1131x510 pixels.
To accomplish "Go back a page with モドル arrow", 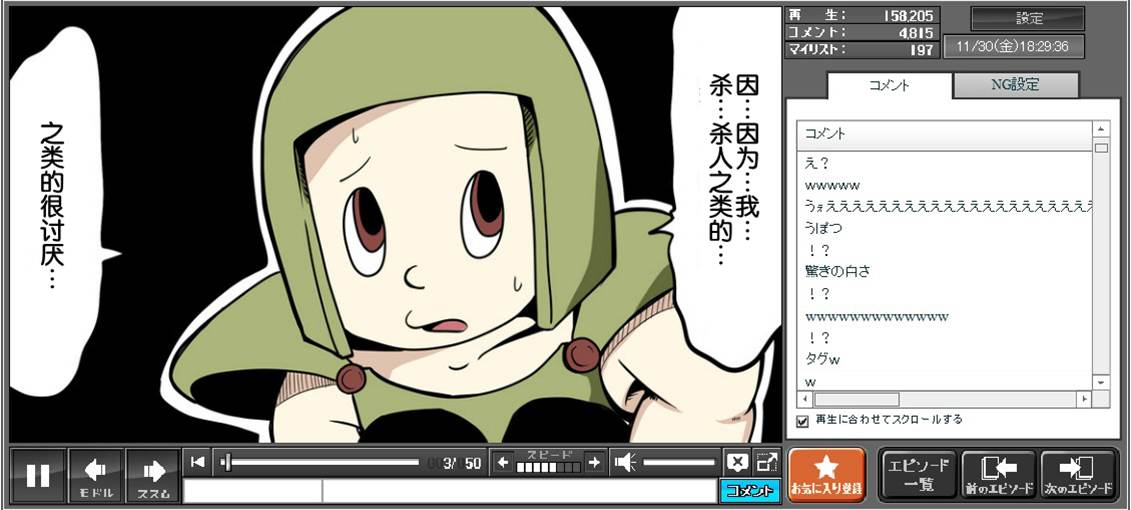I will (x=96, y=476).
